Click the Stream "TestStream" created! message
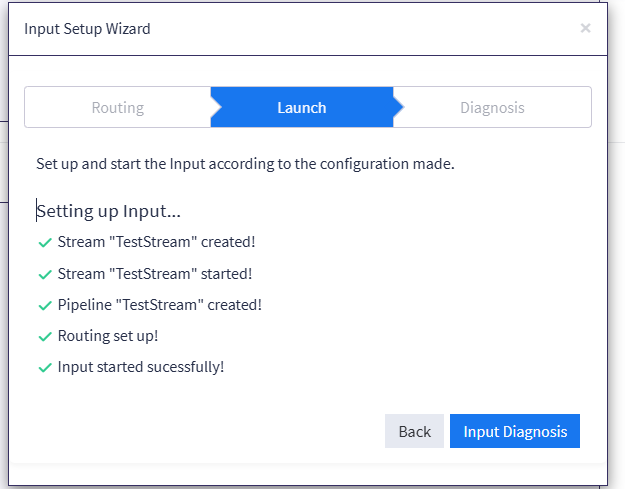 156,242
